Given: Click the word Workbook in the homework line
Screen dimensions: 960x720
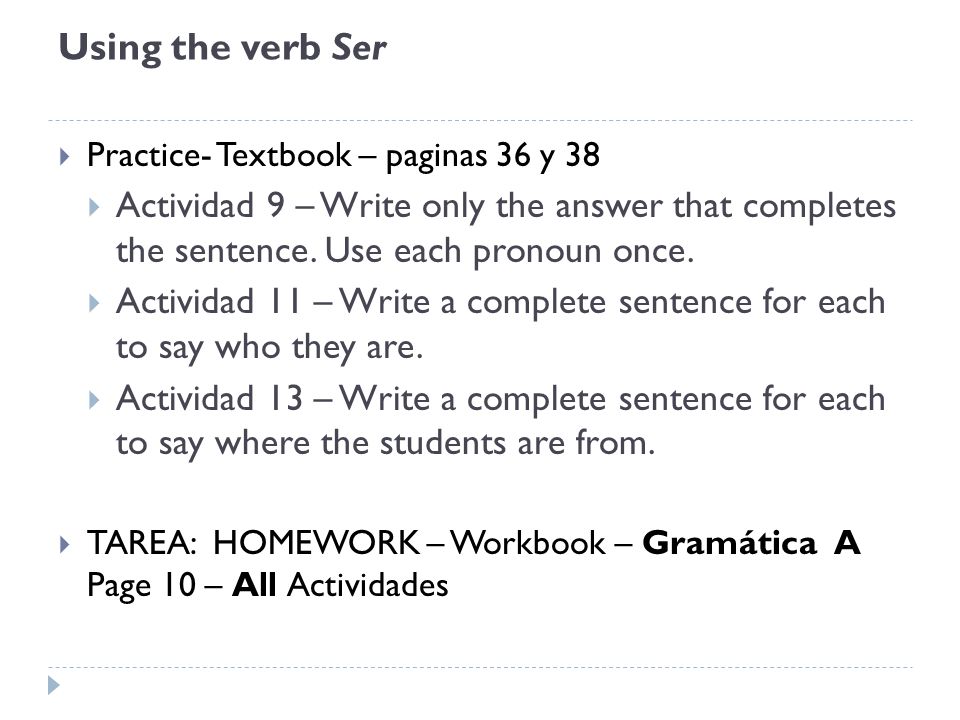Looking at the screenshot, I should pos(528,543).
